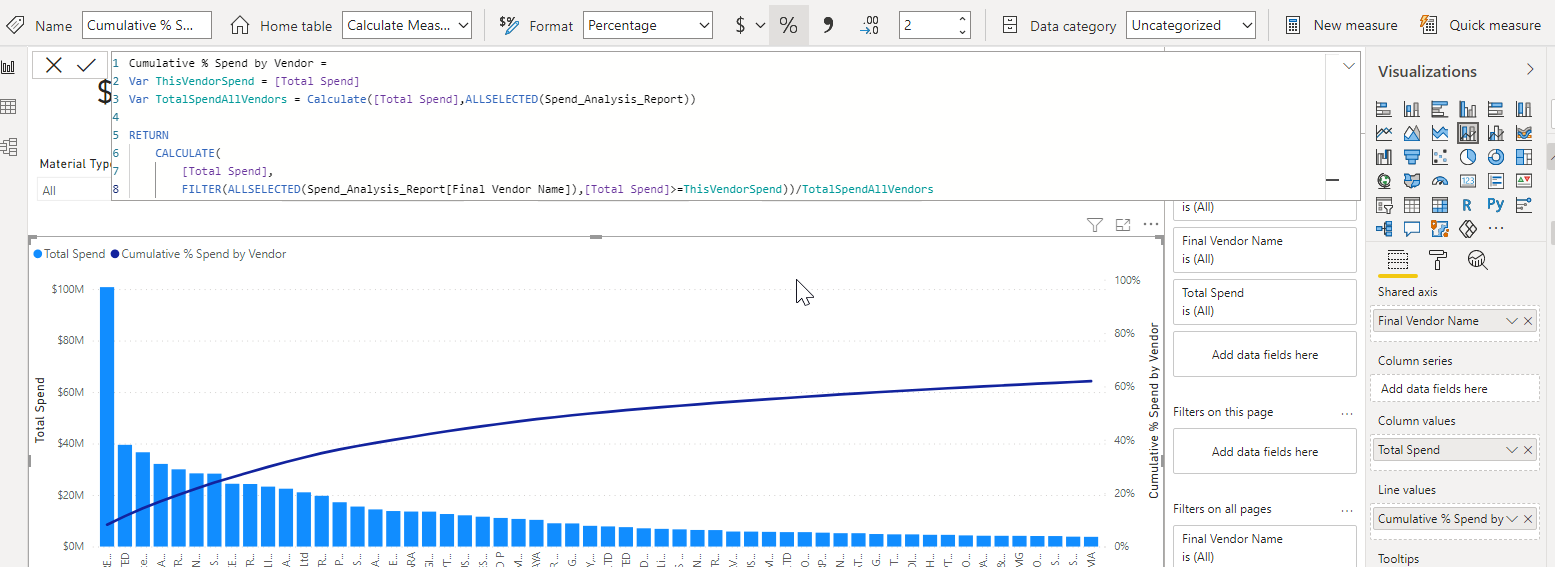Open the Home table dropdown

[x=407, y=25]
